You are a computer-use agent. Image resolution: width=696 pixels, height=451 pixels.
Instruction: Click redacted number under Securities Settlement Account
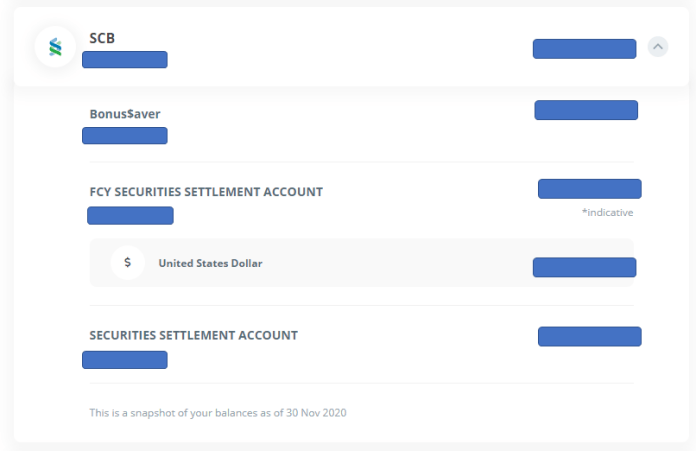click(125, 360)
